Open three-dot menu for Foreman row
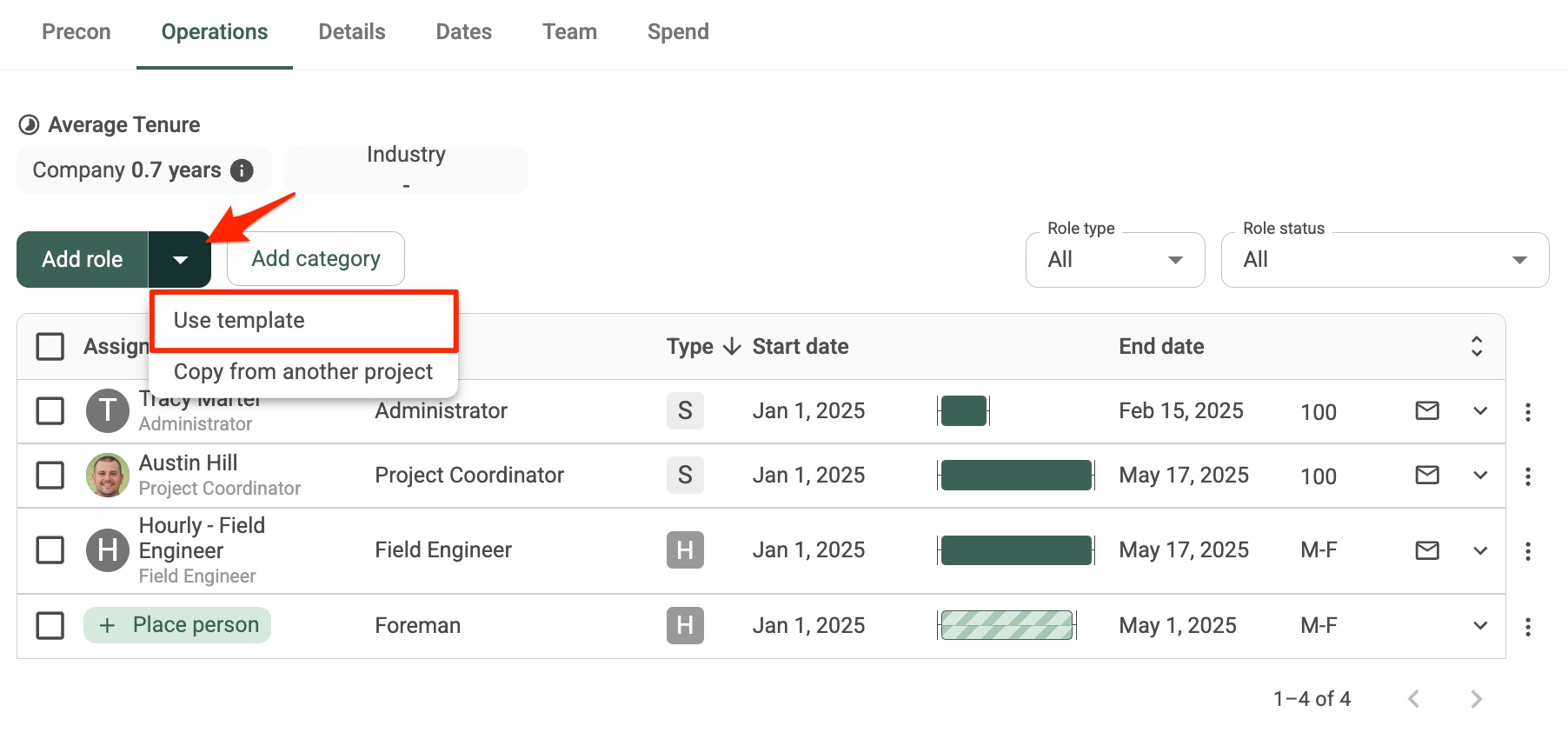This screenshot has width=1568, height=739. click(1527, 626)
